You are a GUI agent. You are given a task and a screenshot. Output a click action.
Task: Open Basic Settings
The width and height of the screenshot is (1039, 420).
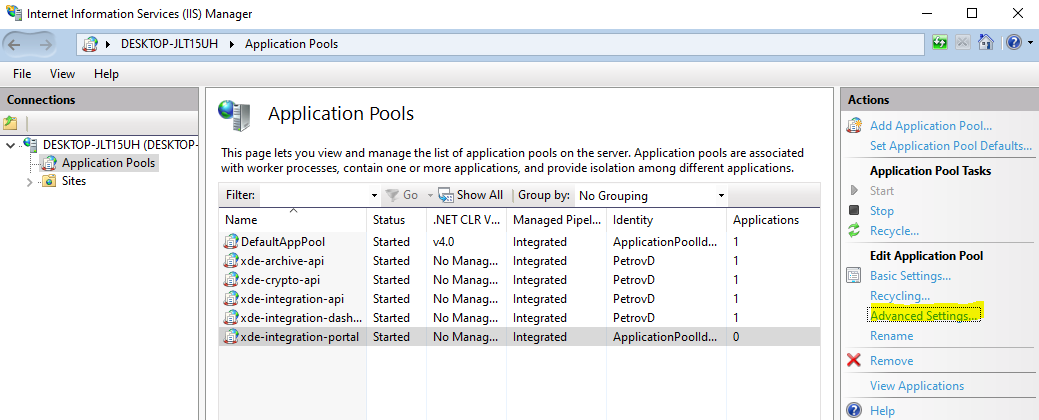click(x=910, y=276)
